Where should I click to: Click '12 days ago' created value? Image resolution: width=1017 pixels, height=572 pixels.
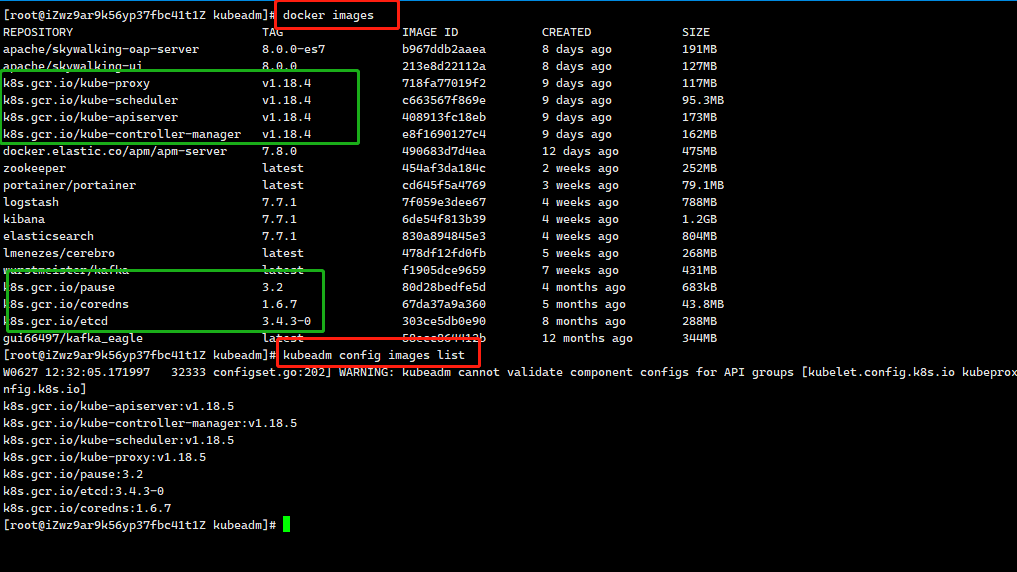coord(580,151)
